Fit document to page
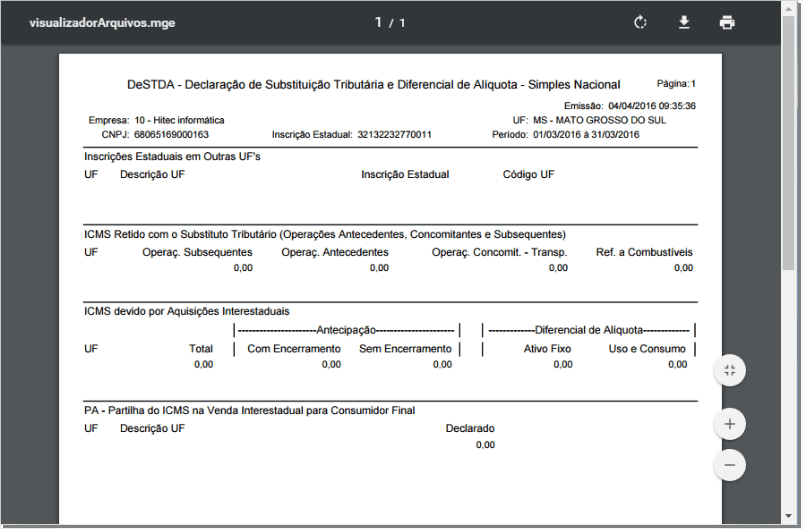Screen dimensions: 803x529 tap(730, 371)
